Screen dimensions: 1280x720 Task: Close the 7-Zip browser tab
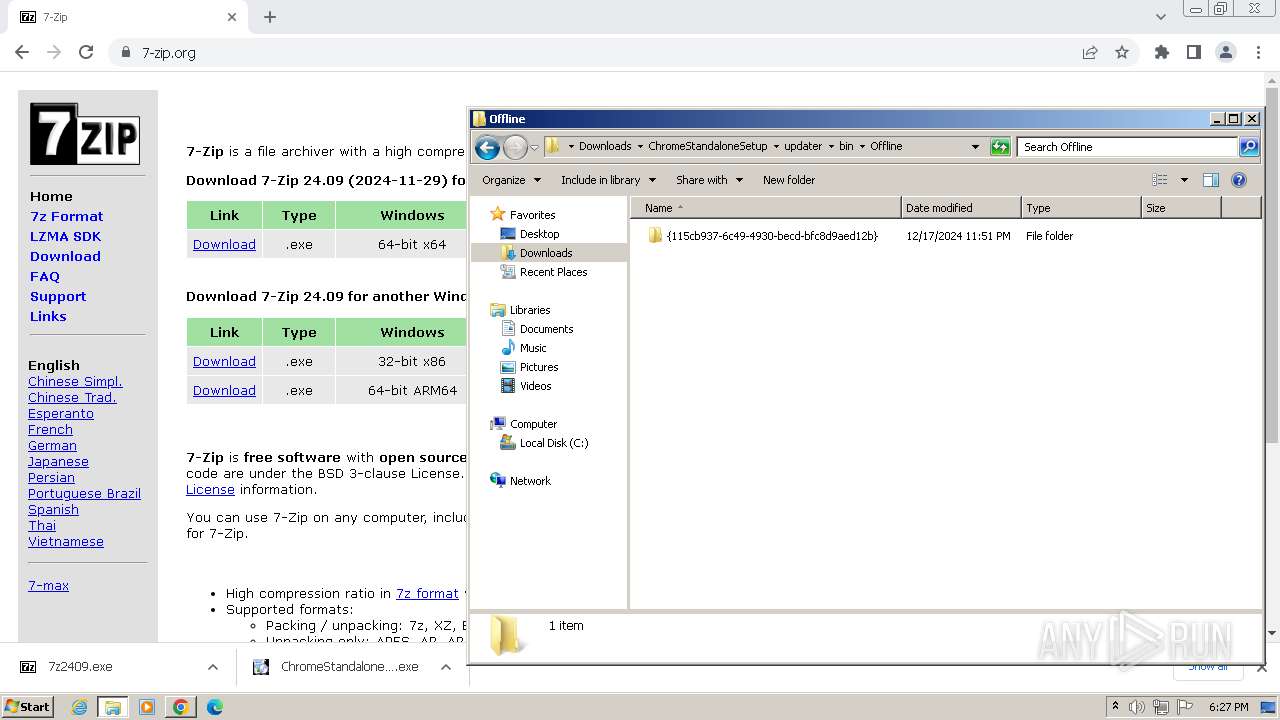point(232,17)
